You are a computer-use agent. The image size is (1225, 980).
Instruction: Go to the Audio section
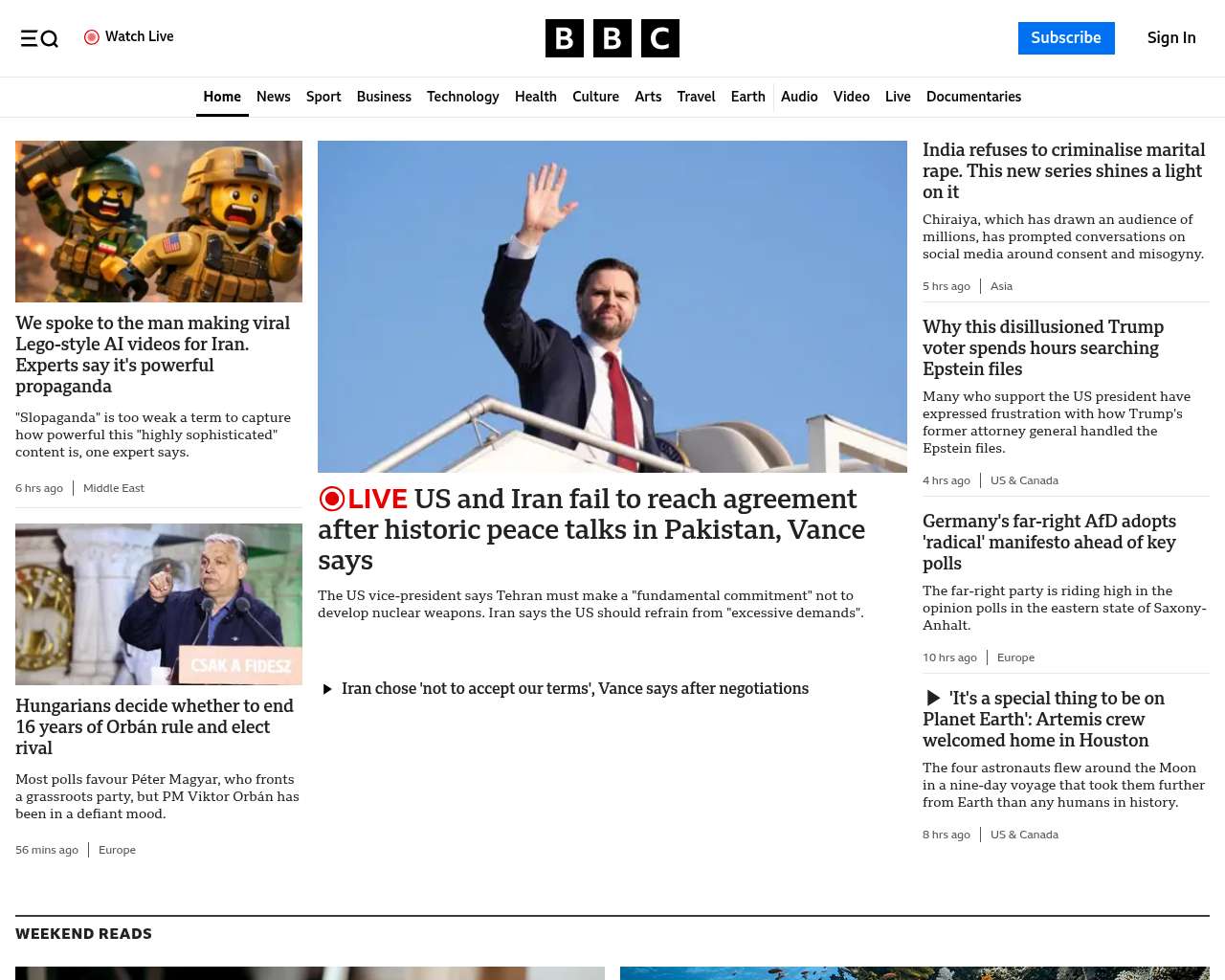pyautogui.click(x=799, y=97)
